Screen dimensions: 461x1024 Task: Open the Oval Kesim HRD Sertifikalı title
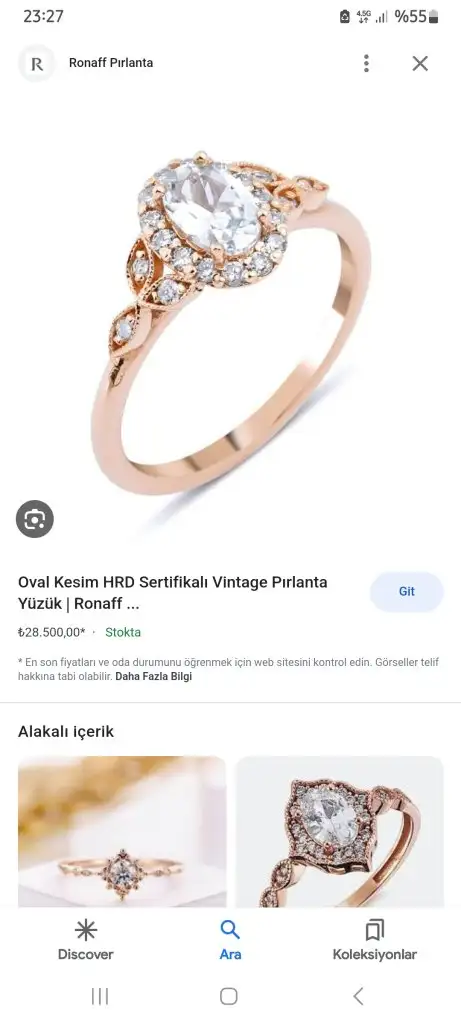pyautogui.click(x=172, y=592)
